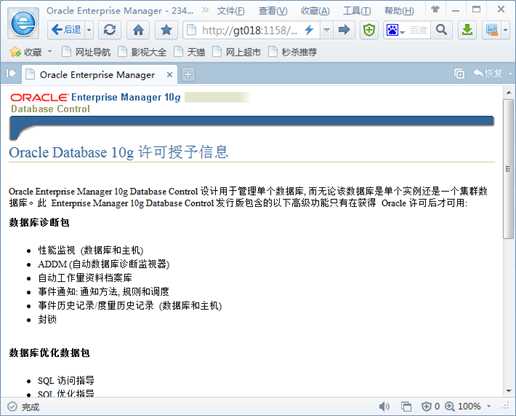Close the Oracle Enterprise Manager tab
516x416 pixels.
[170, 75]
